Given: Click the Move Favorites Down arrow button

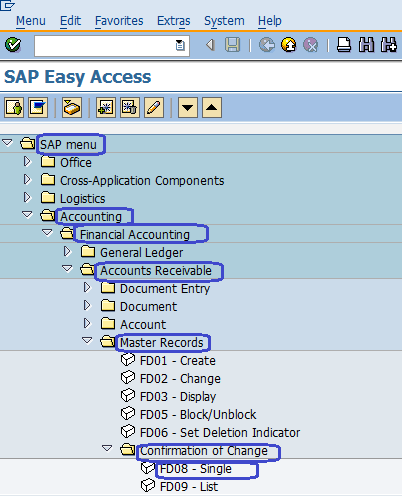Looking at the screenshot, I should (188, 108).
